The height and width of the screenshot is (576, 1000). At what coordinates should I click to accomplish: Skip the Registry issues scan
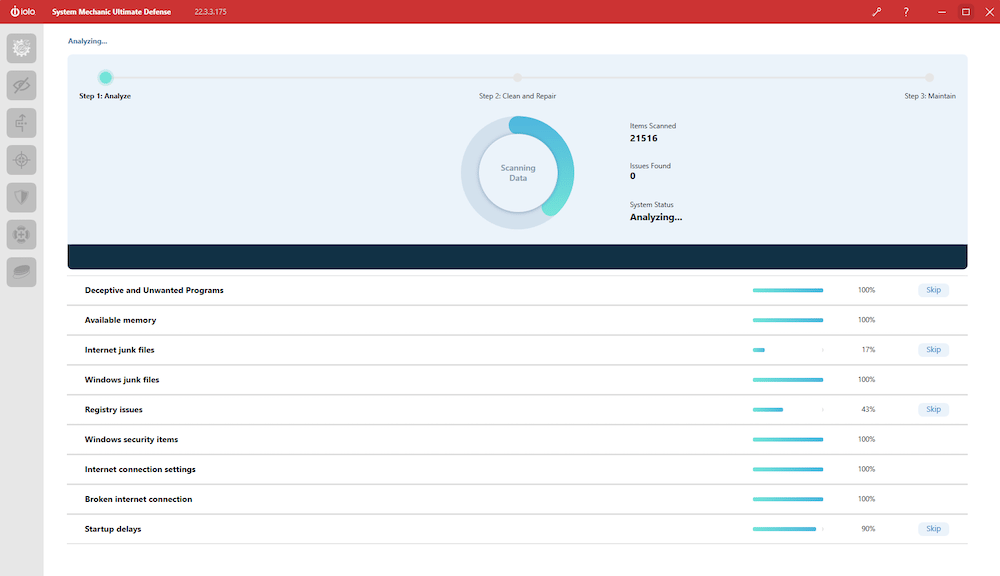(x=933, y=410)
